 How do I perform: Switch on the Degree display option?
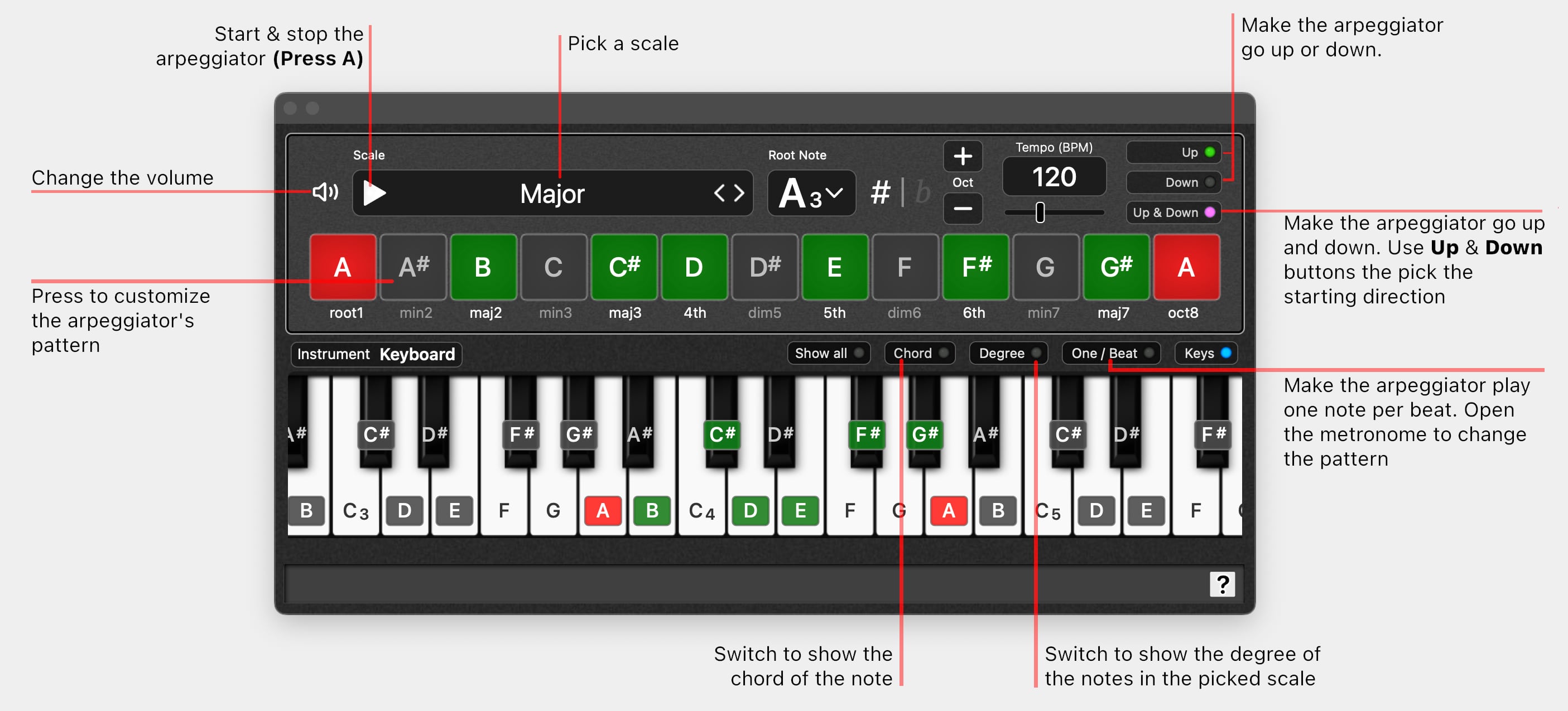click(1009, 354)
